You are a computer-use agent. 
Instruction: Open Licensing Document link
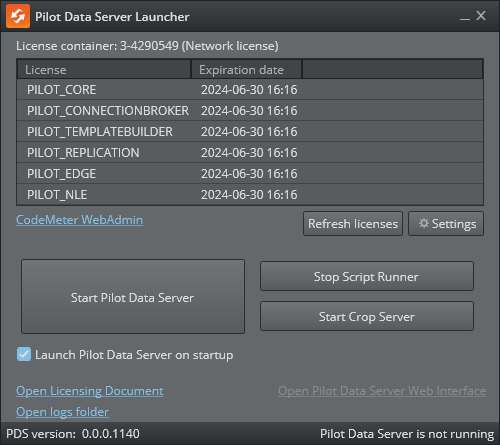pos(90,391)
